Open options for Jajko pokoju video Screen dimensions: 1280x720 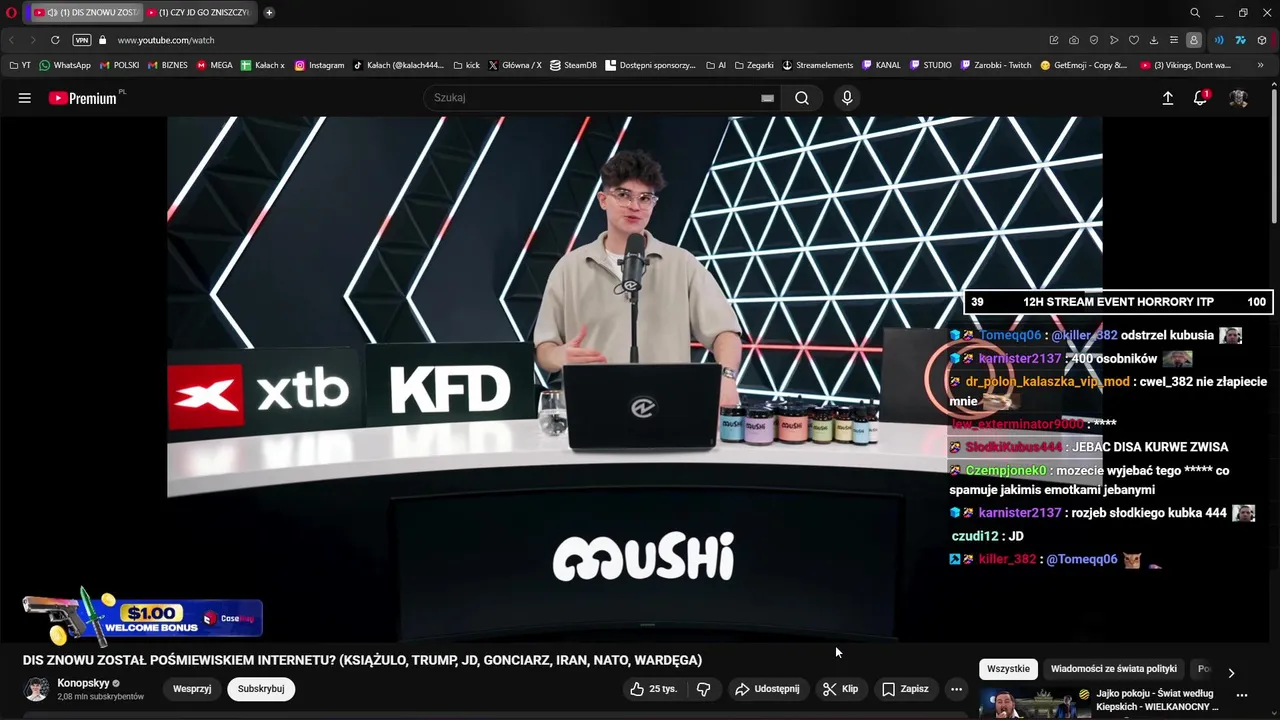pyautogui.click(x=1242, y=695)
